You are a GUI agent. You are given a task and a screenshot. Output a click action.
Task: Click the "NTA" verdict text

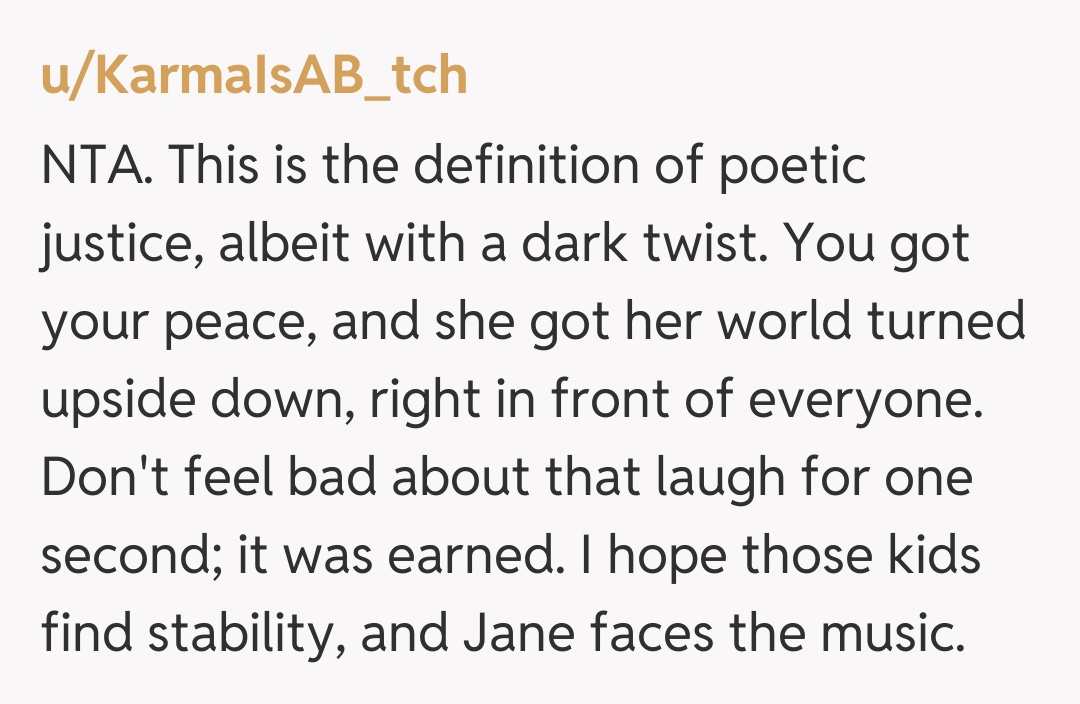pos(95,166)
